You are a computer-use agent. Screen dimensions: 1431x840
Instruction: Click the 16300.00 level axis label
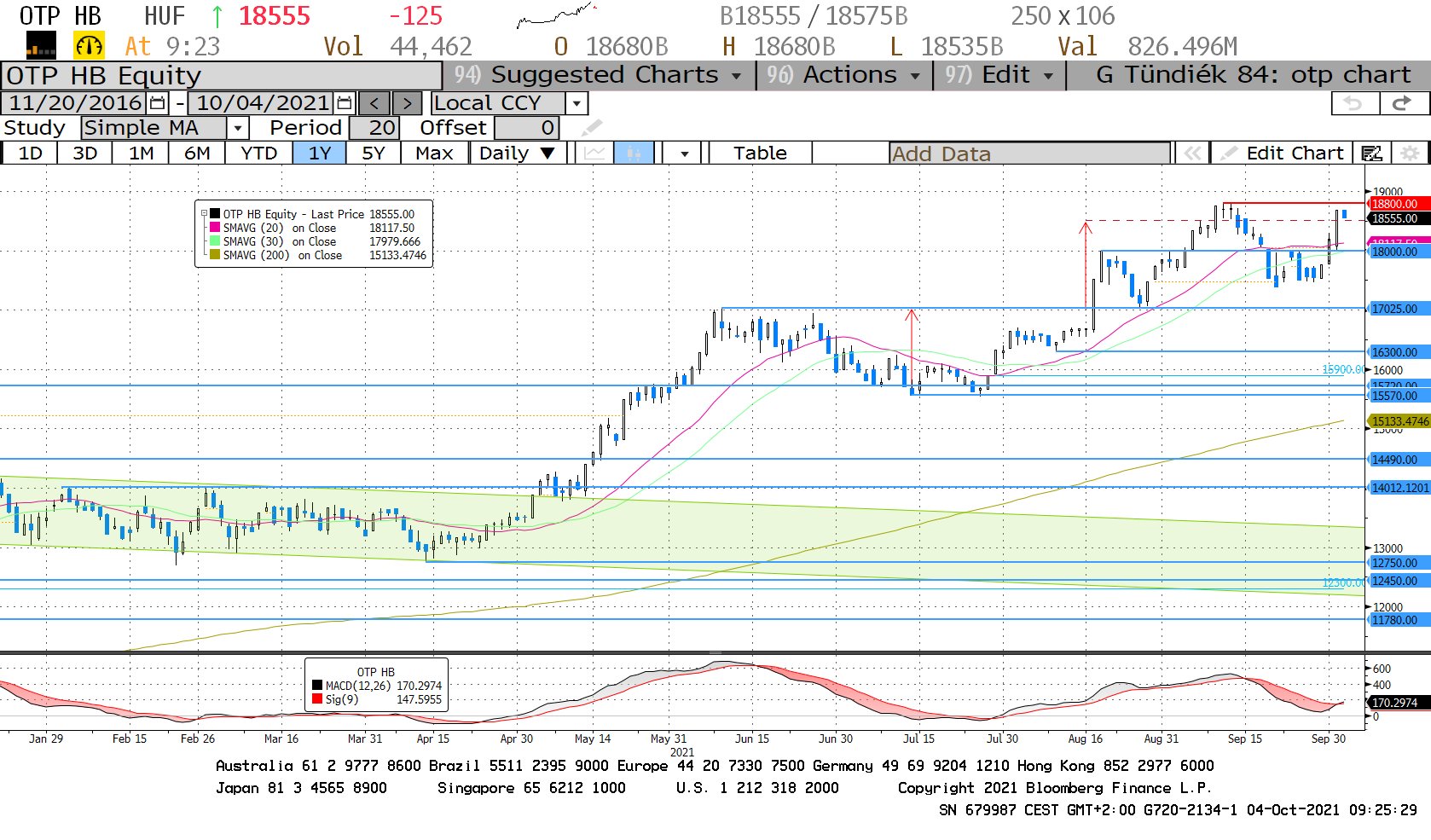1398,352
